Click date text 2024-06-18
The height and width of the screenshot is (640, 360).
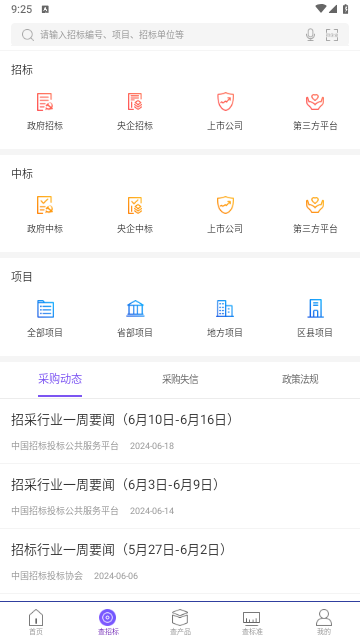pyautogui.click(x=152, y=446)
